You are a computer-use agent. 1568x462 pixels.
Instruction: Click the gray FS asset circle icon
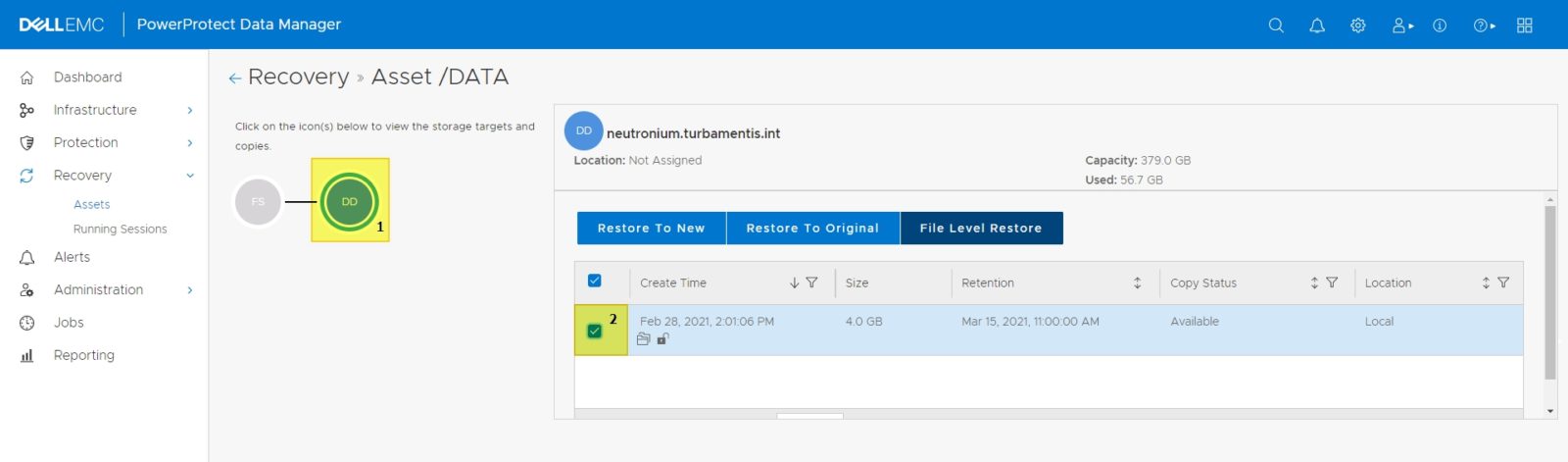pos(258,202)
